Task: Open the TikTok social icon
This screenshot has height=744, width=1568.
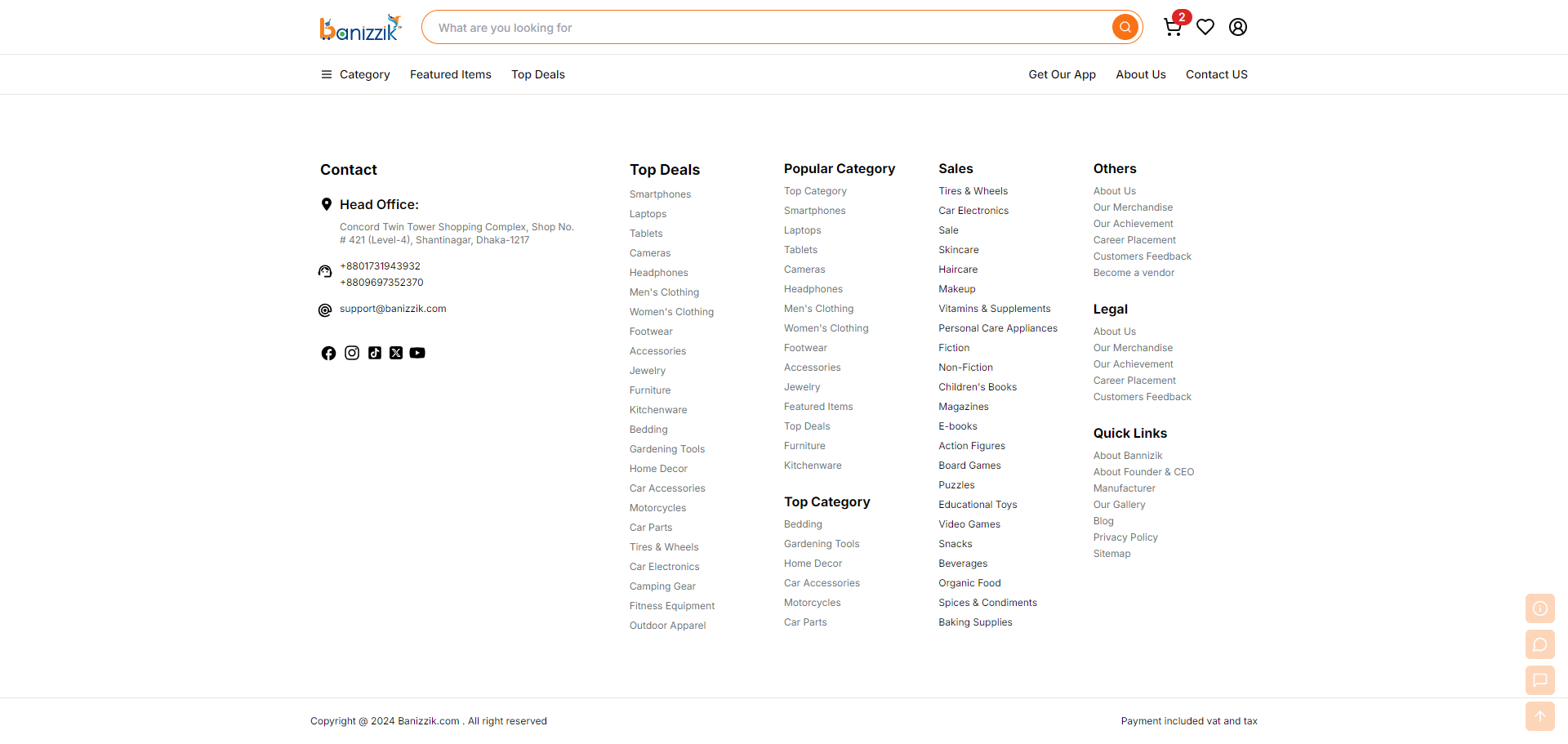Action: click(x=375, y=353)
